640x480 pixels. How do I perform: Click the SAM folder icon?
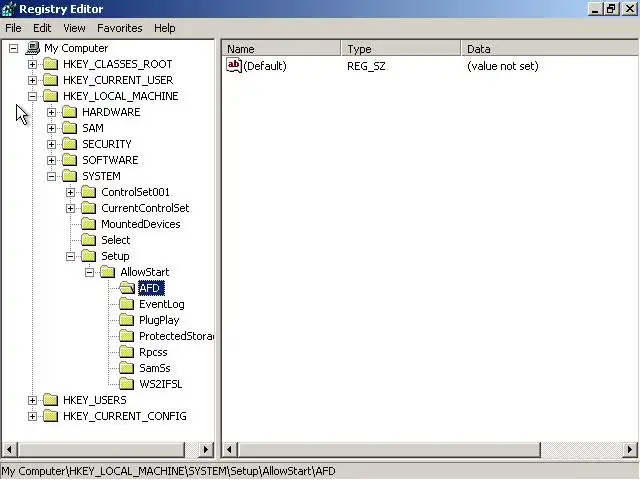(69, 128)
